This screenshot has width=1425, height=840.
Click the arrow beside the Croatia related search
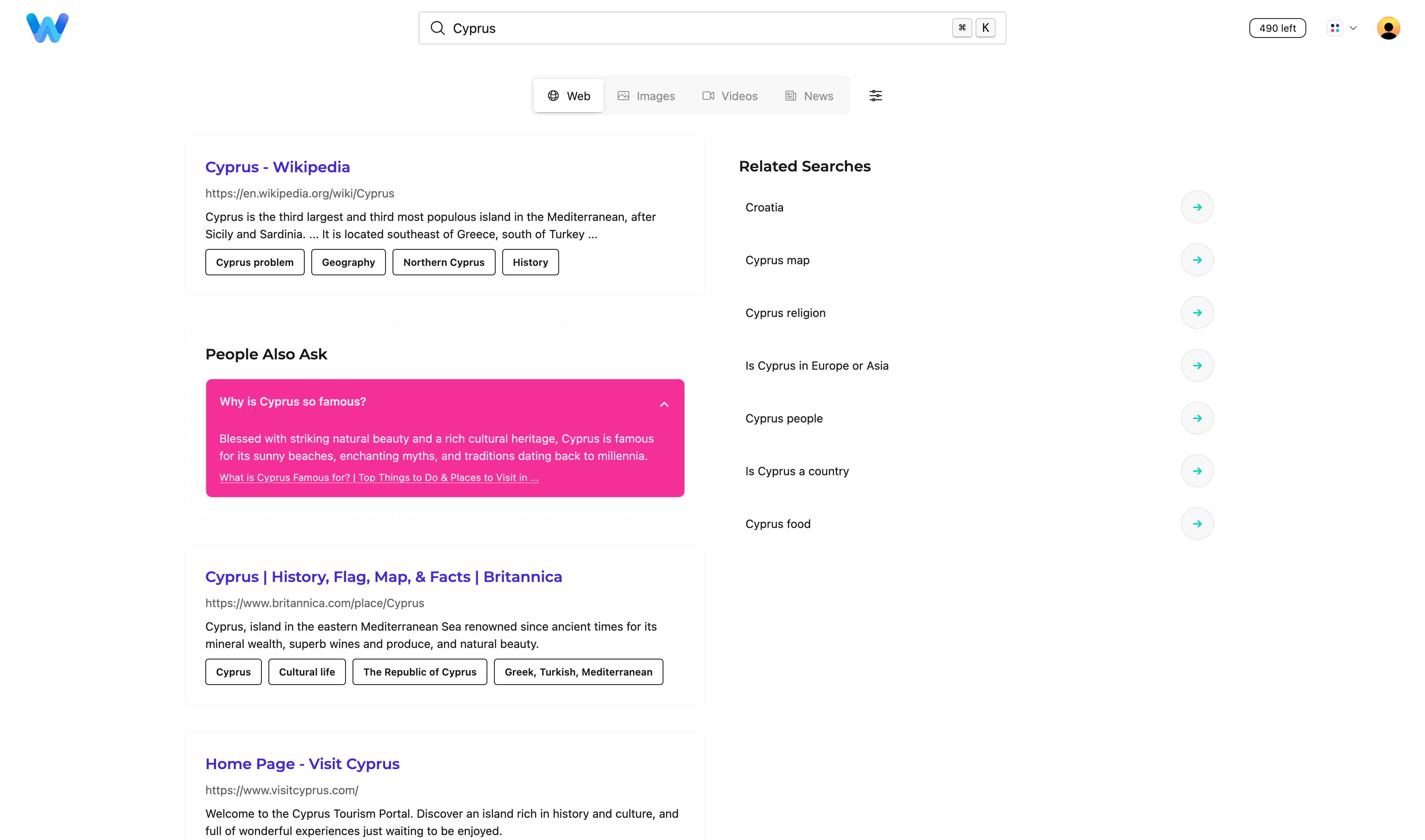point(1198,206)
